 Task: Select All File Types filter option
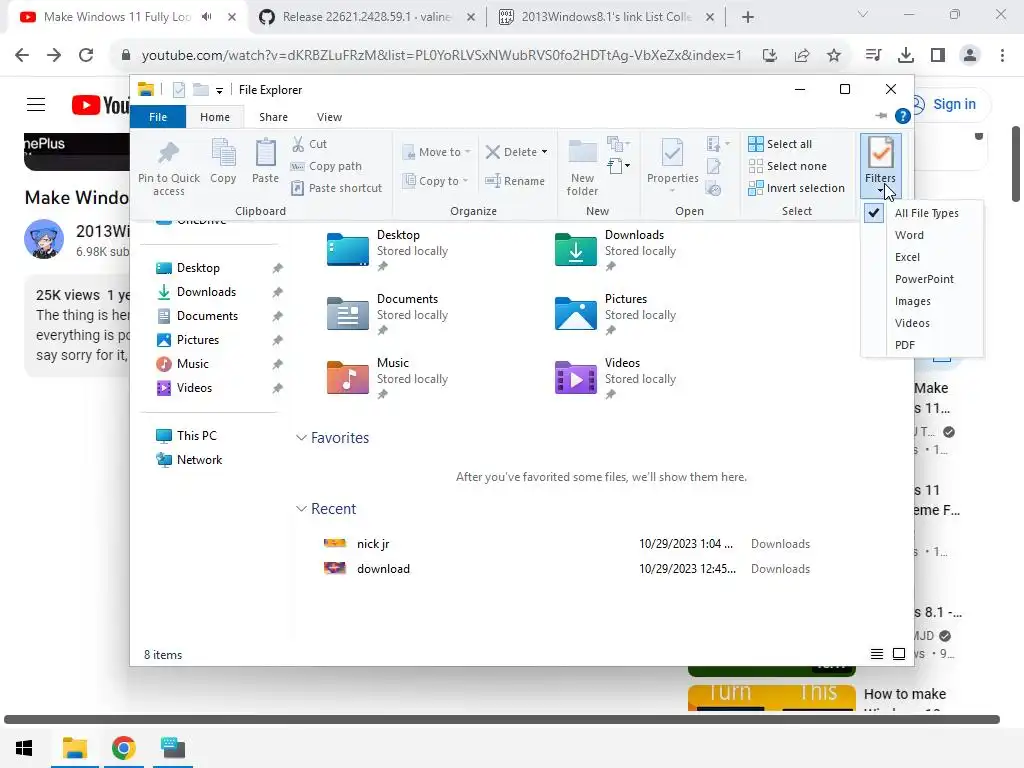922,213
